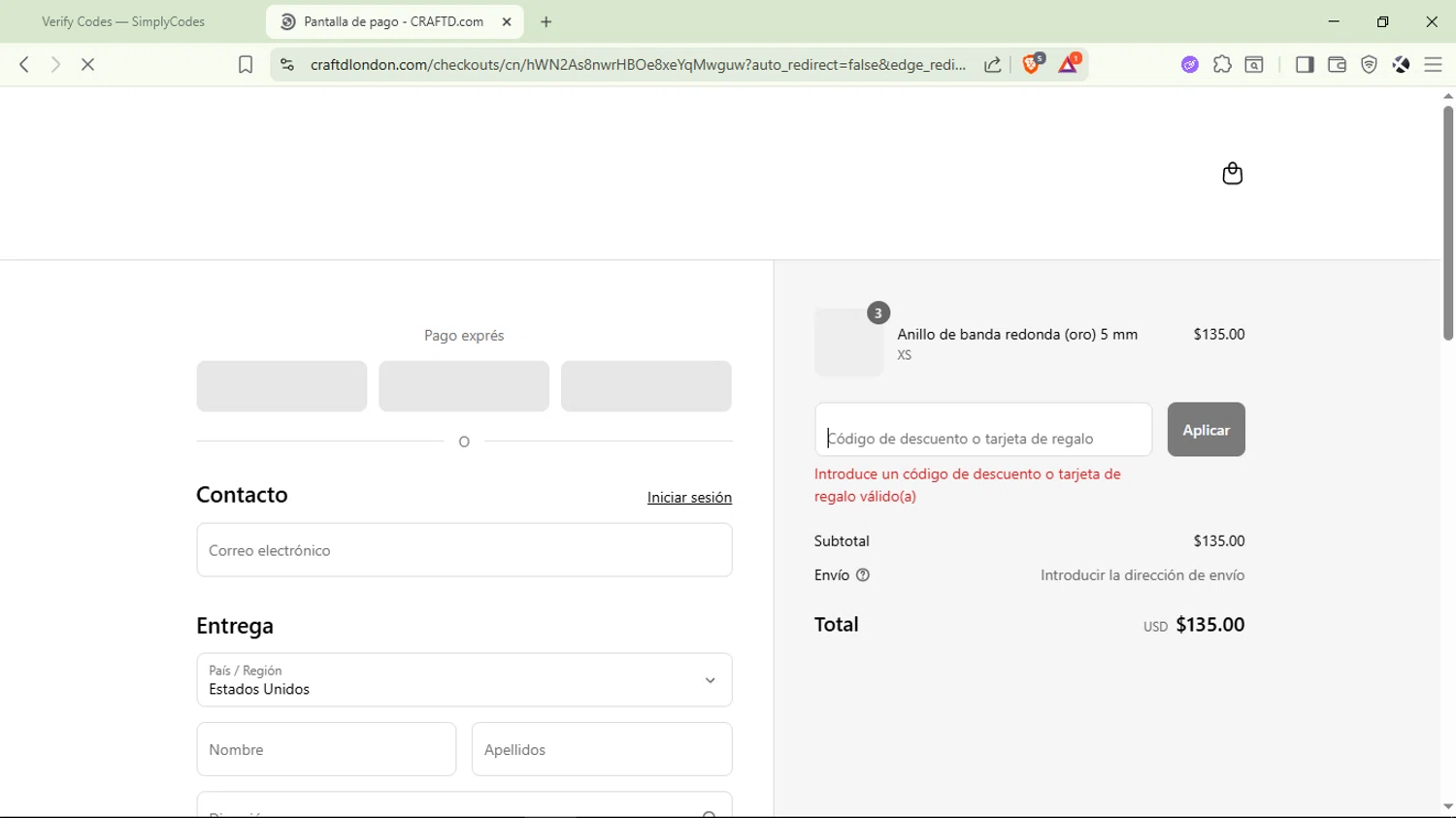Minimize the browser window

[1334, 21]
